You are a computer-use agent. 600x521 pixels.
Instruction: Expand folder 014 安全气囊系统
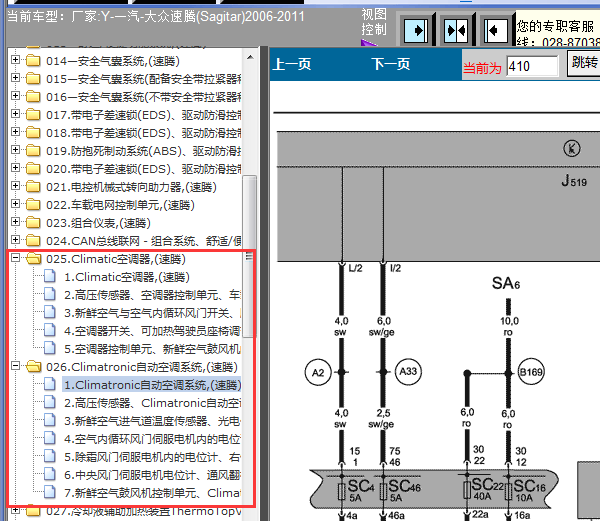[15, 60]
